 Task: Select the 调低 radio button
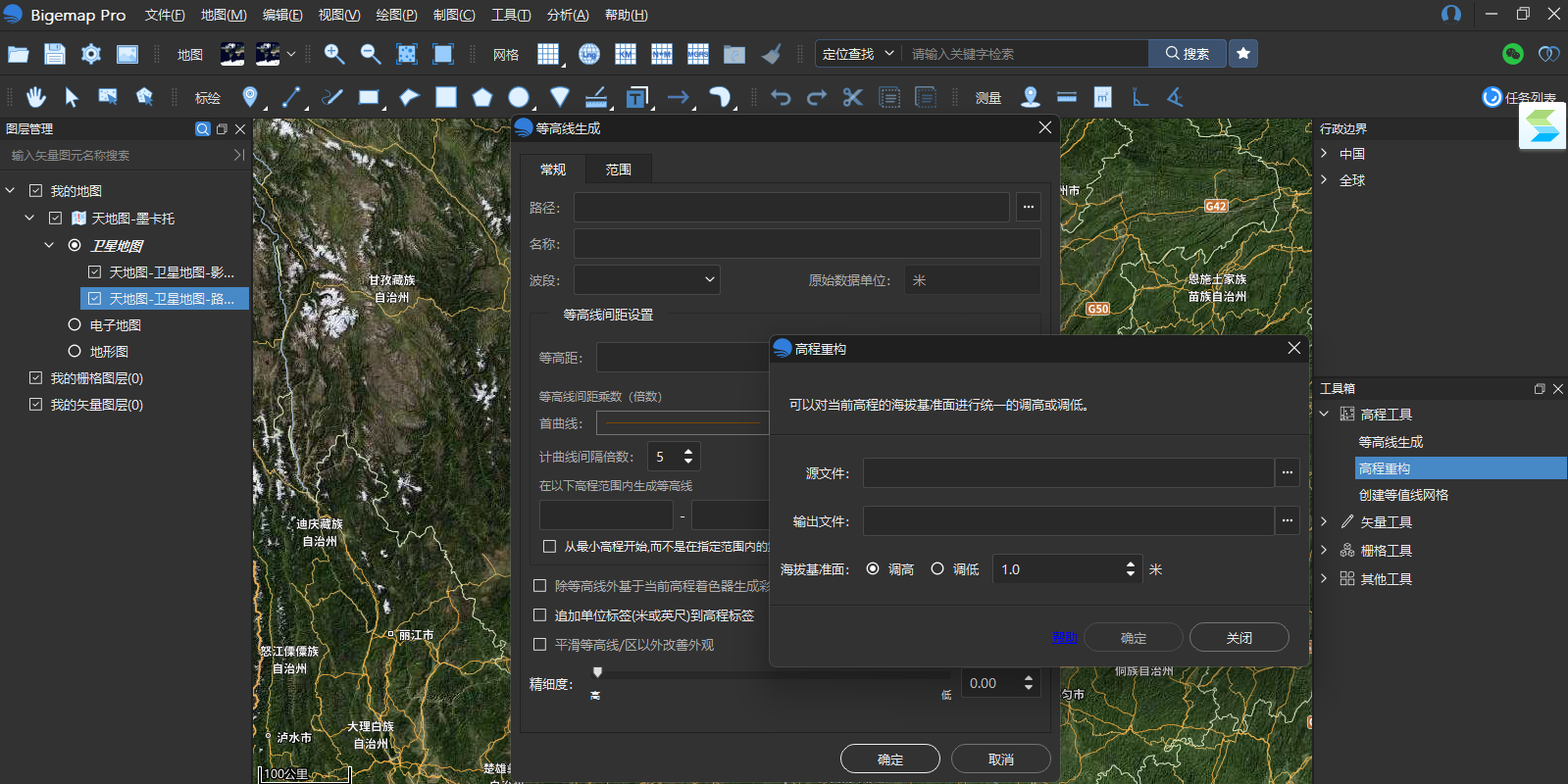(937, 569)
